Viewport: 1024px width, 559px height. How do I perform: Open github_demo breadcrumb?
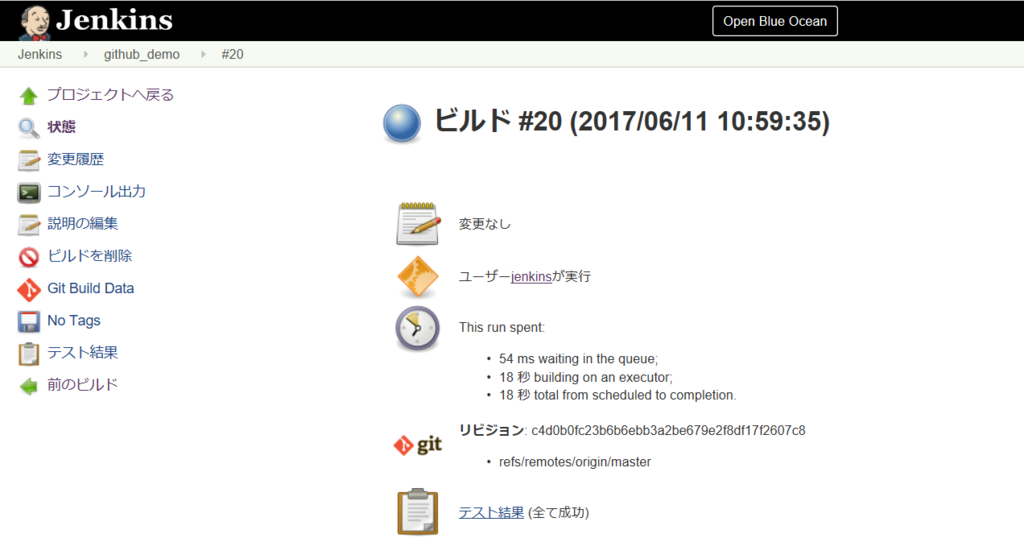142,54
